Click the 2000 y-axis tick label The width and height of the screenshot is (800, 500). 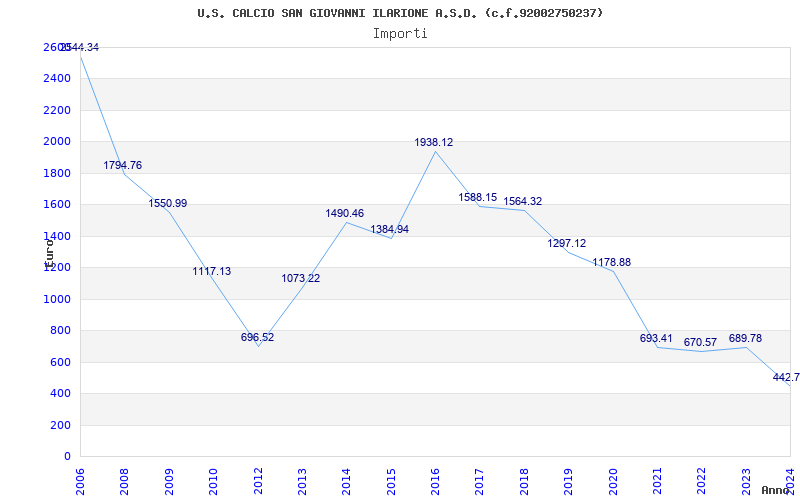pyautogui.click(x=57, y=142)
